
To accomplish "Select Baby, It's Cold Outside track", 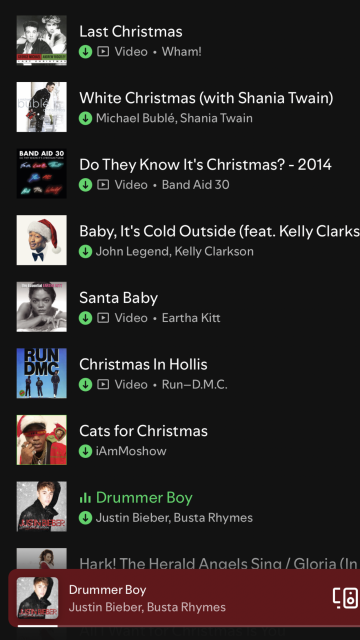I will (180, 240).
